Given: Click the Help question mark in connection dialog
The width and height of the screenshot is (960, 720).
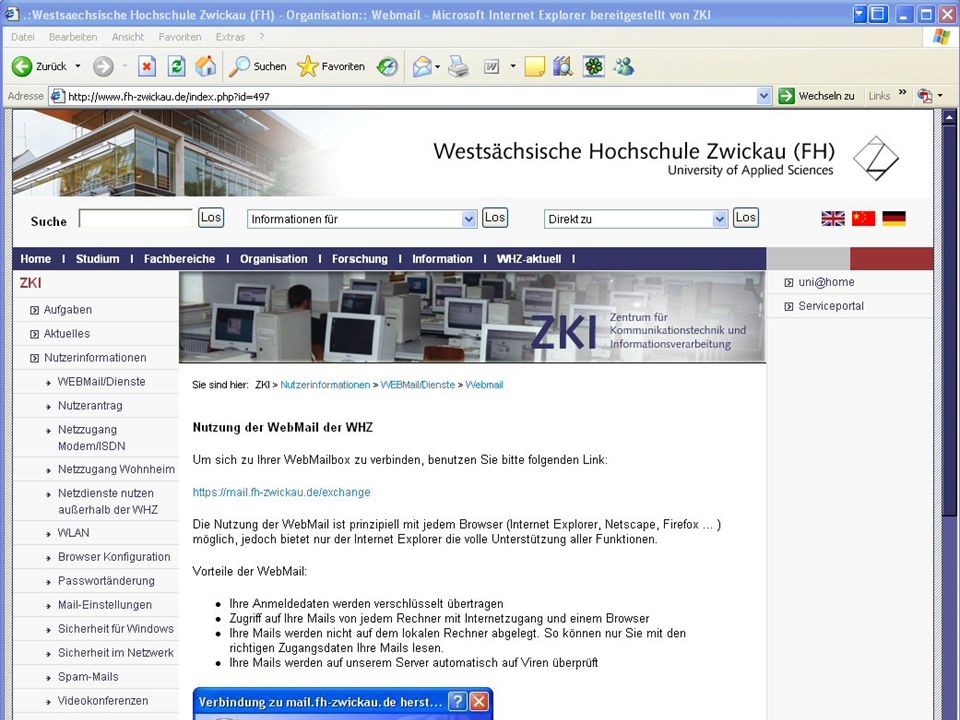Looking at the screenshot, I should (x=457, y=701).
